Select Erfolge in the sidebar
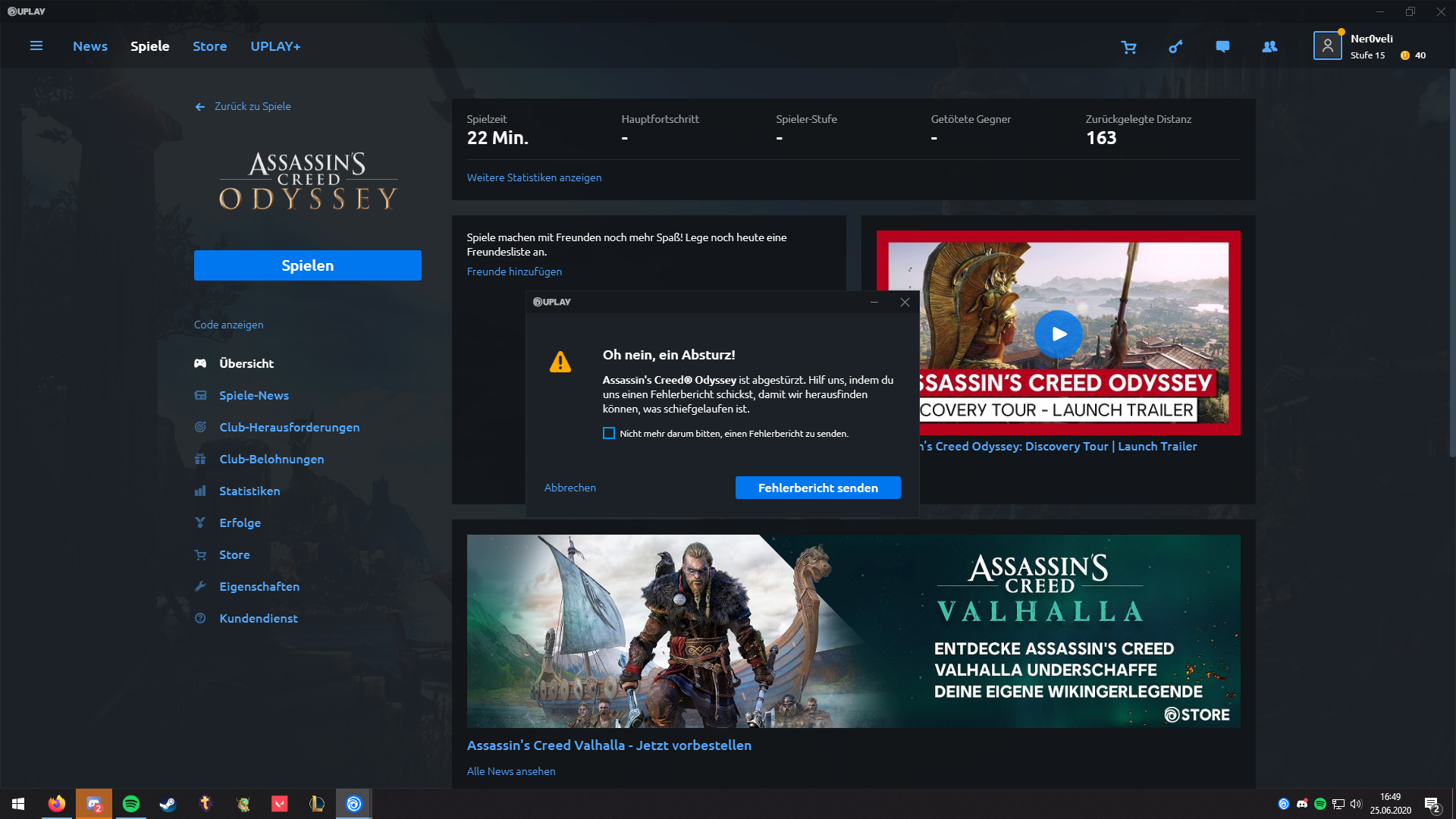 tap(240, 522)
